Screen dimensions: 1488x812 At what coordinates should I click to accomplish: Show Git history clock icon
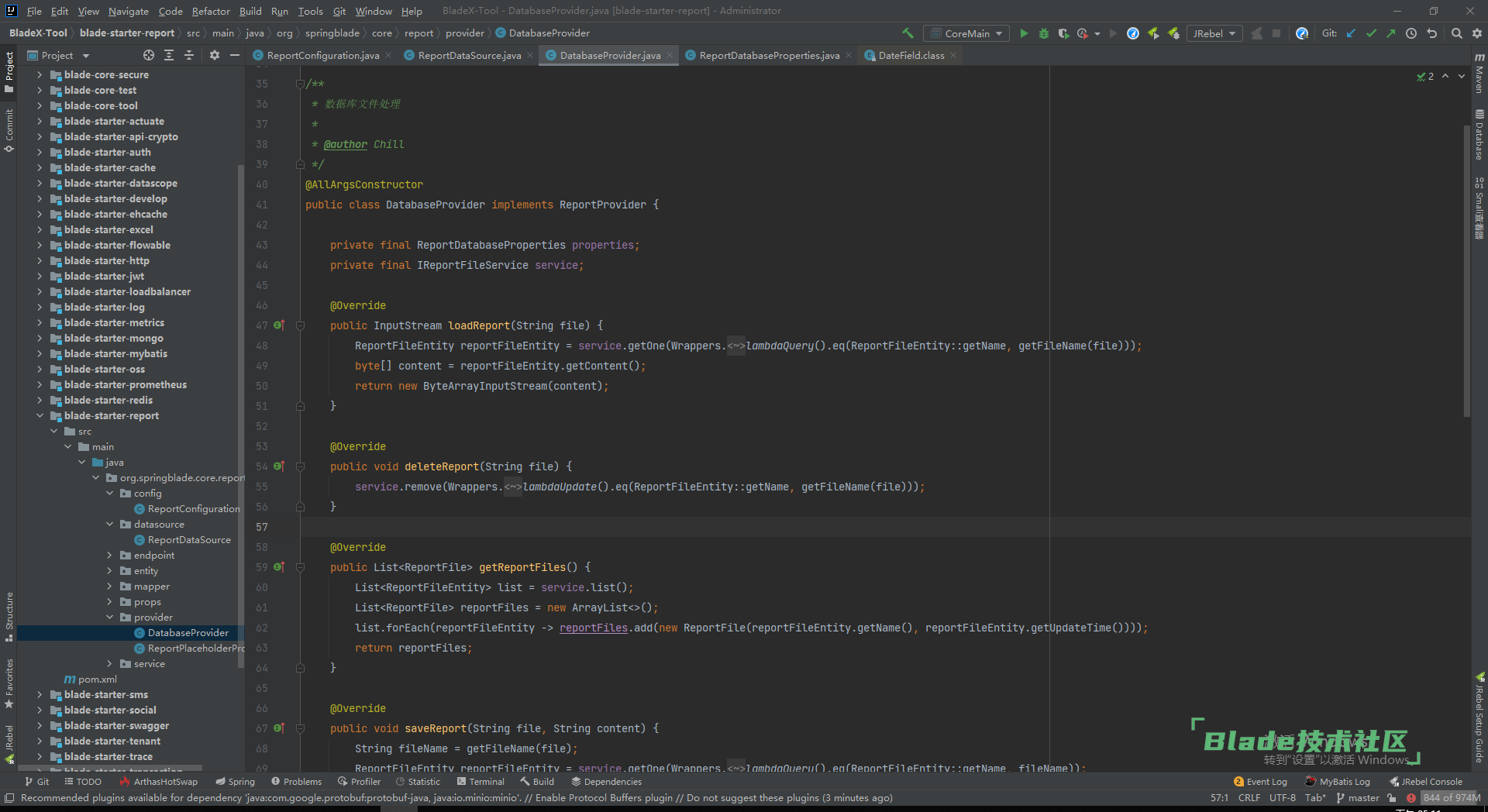tap(1411, 33)
